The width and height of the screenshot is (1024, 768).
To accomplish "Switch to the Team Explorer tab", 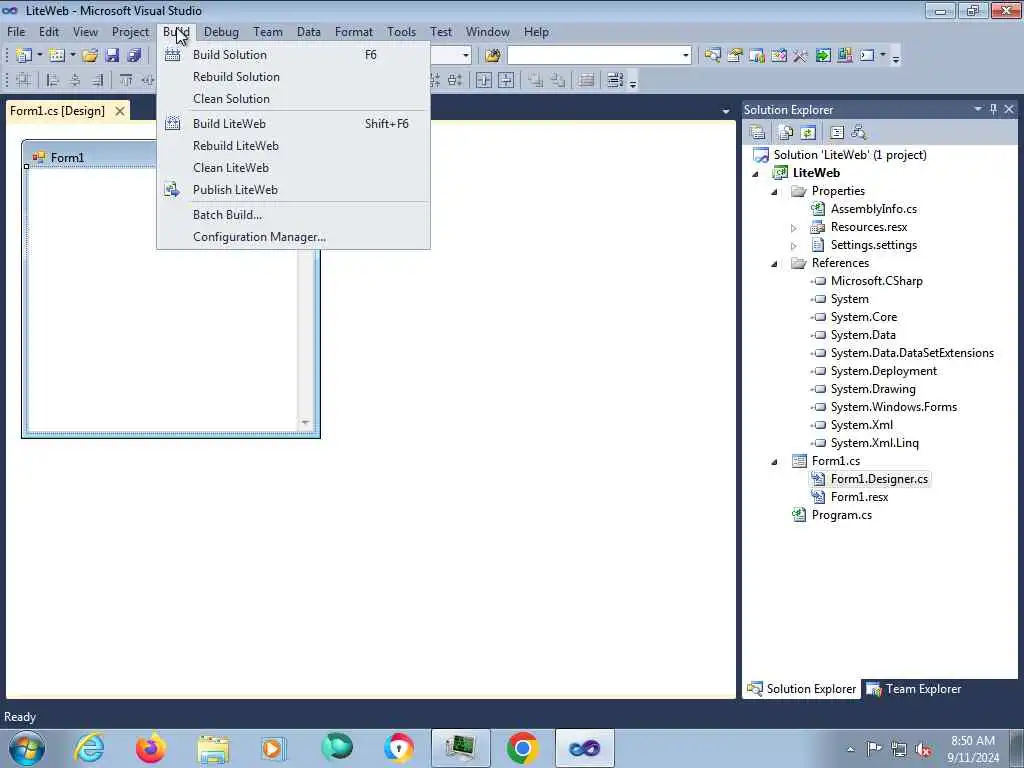I will point(914,689).
